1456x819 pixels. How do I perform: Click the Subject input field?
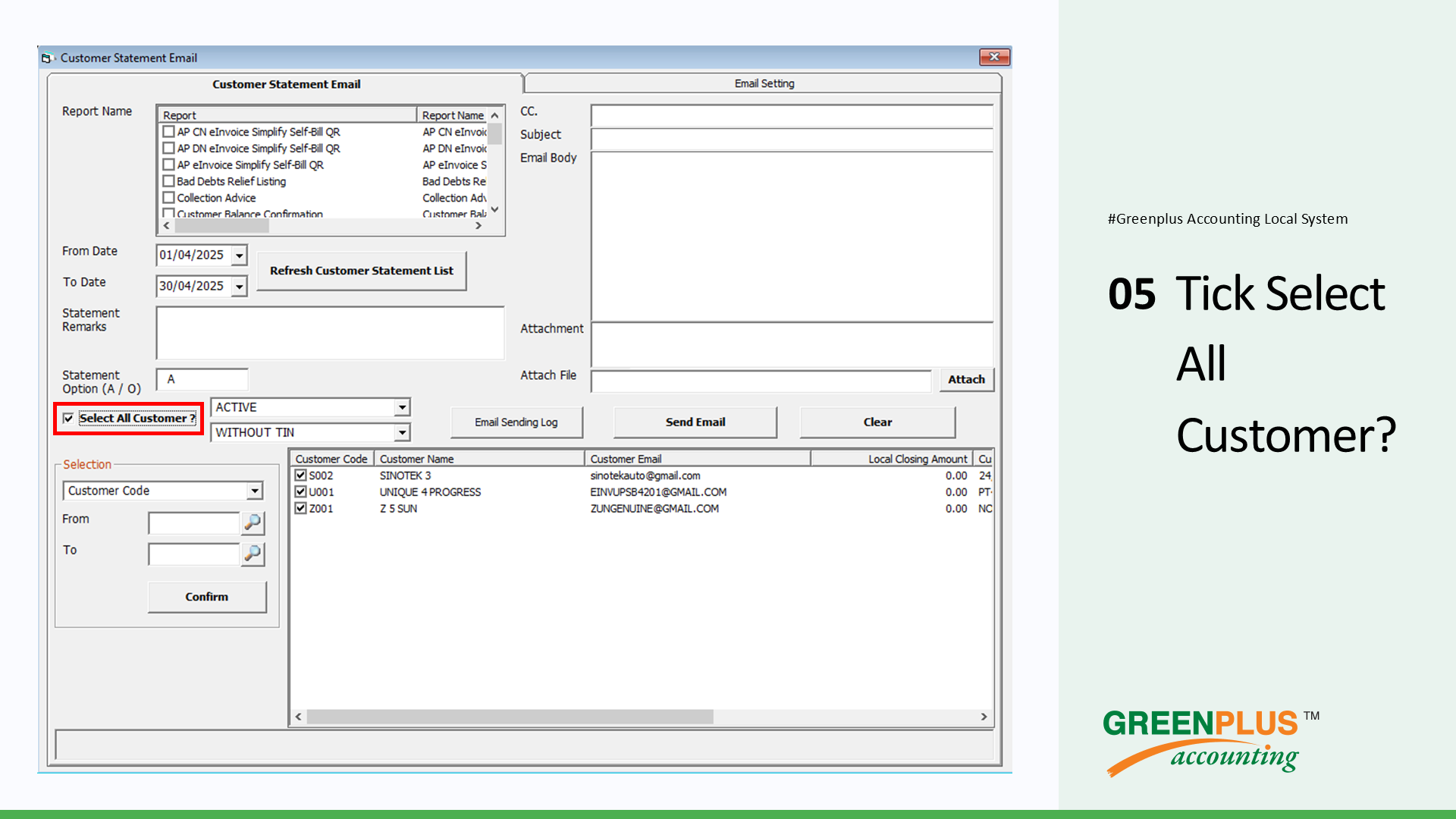(792, 140)
